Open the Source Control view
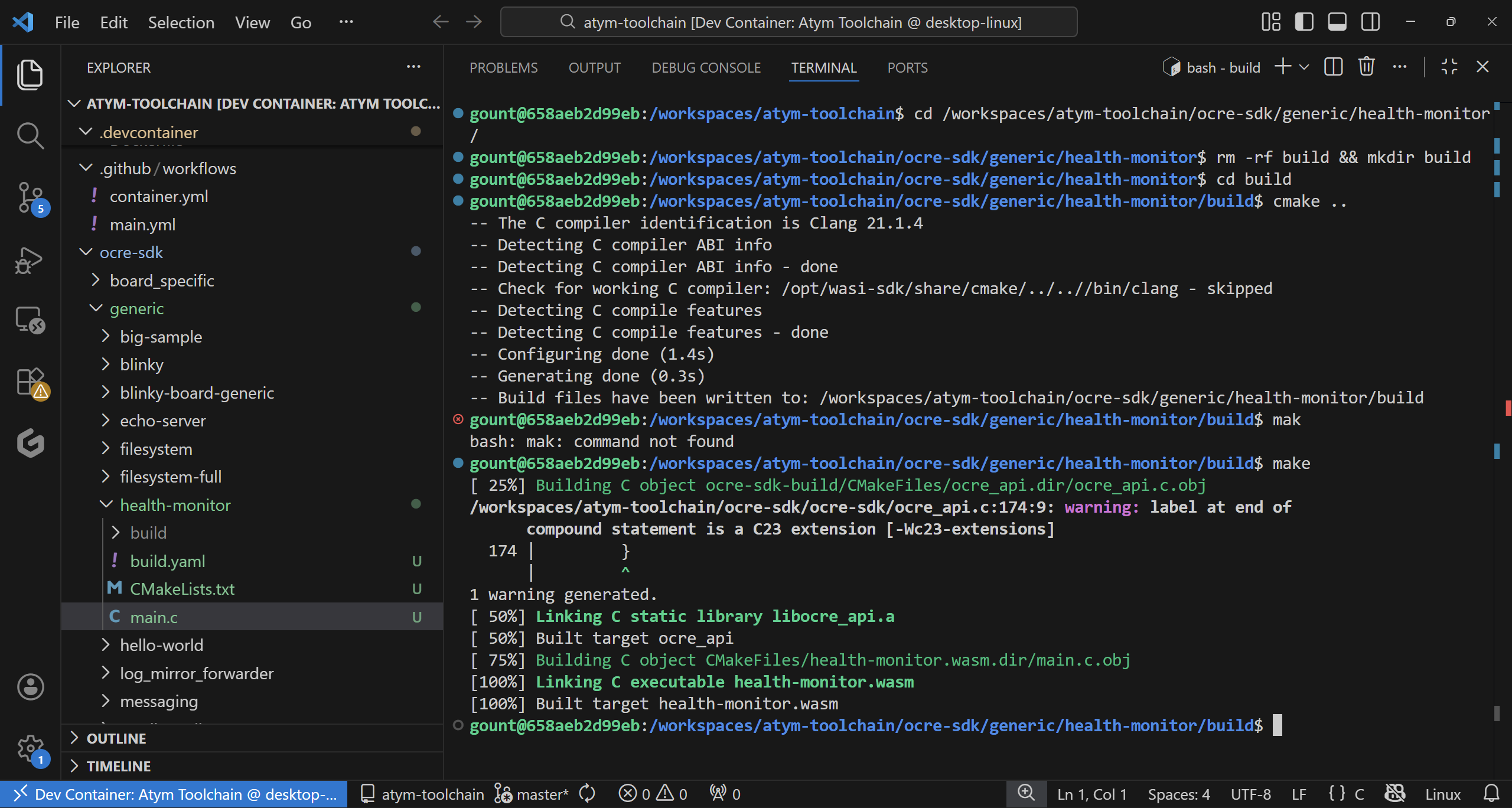Image resolution: width=1512 pixels, height=808 pixels. point(30,197)
